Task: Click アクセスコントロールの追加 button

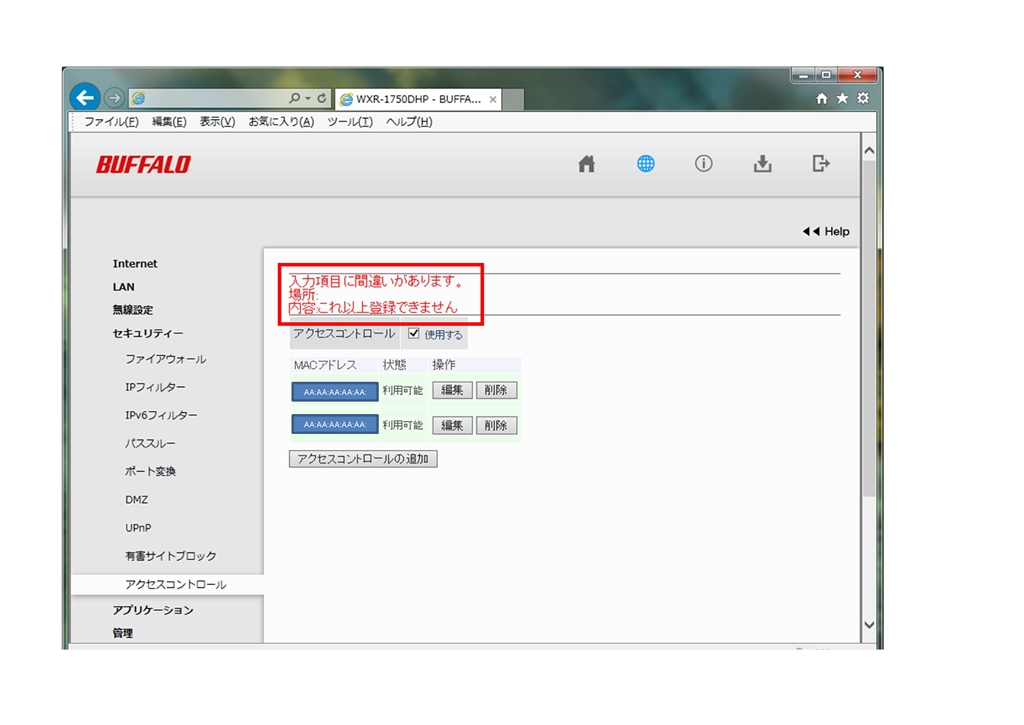Action: [x=363, y=459]
